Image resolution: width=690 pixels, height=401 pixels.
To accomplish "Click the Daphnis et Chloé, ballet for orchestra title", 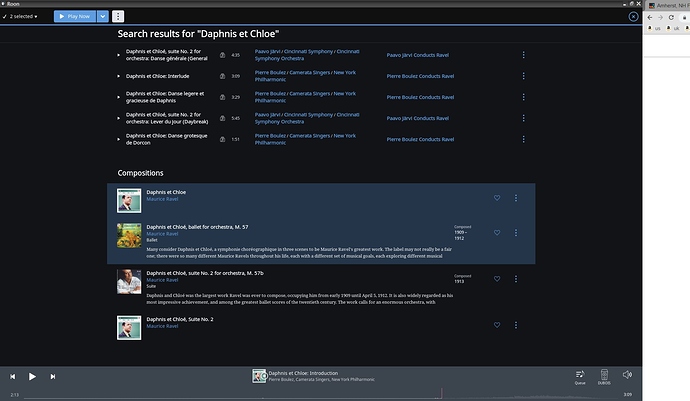I will coord(197,227).
